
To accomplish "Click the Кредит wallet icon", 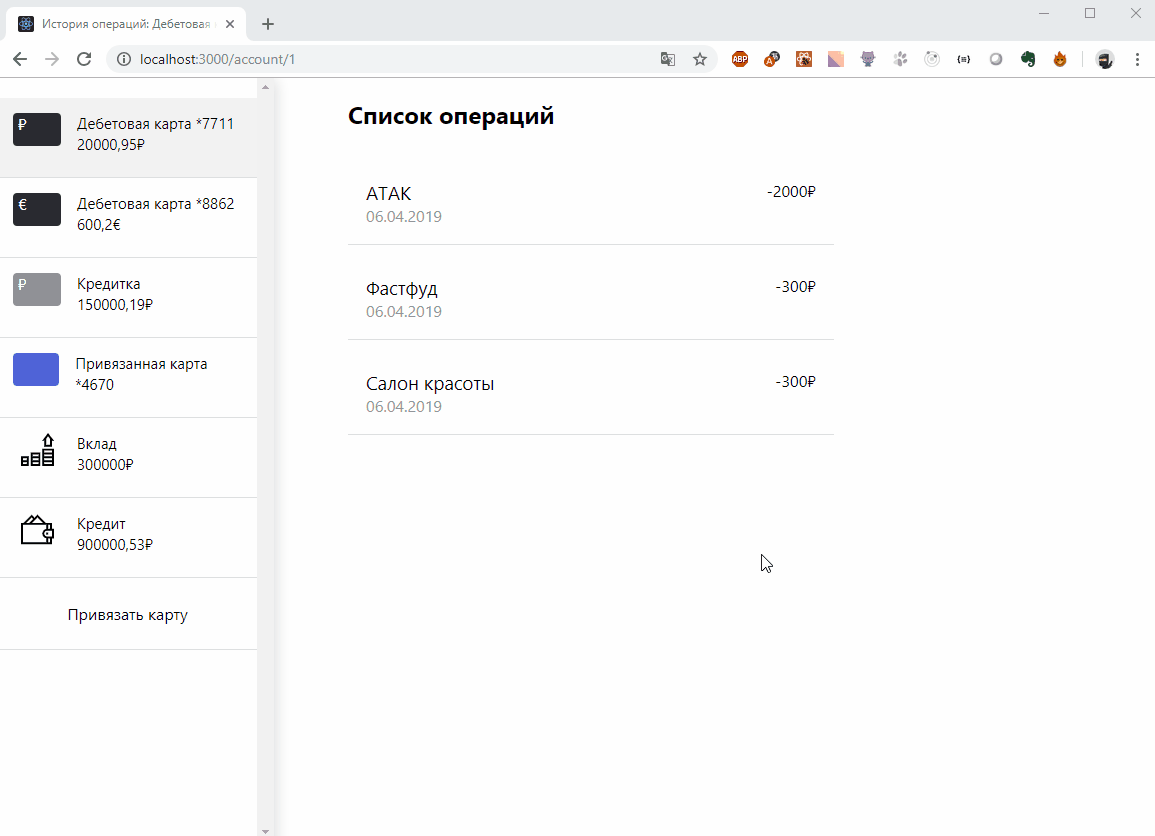I will (37, 530).
